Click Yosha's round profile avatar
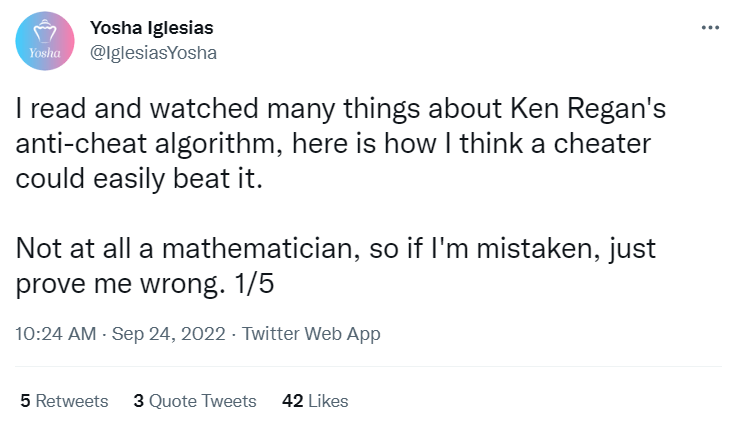Image resolution: width=732 pixels, height=425 pixels. [x=45, y=41]
